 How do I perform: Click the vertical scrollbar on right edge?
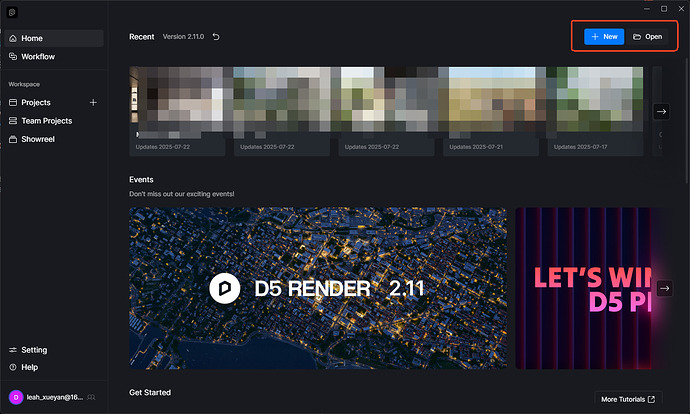point(687,119)
